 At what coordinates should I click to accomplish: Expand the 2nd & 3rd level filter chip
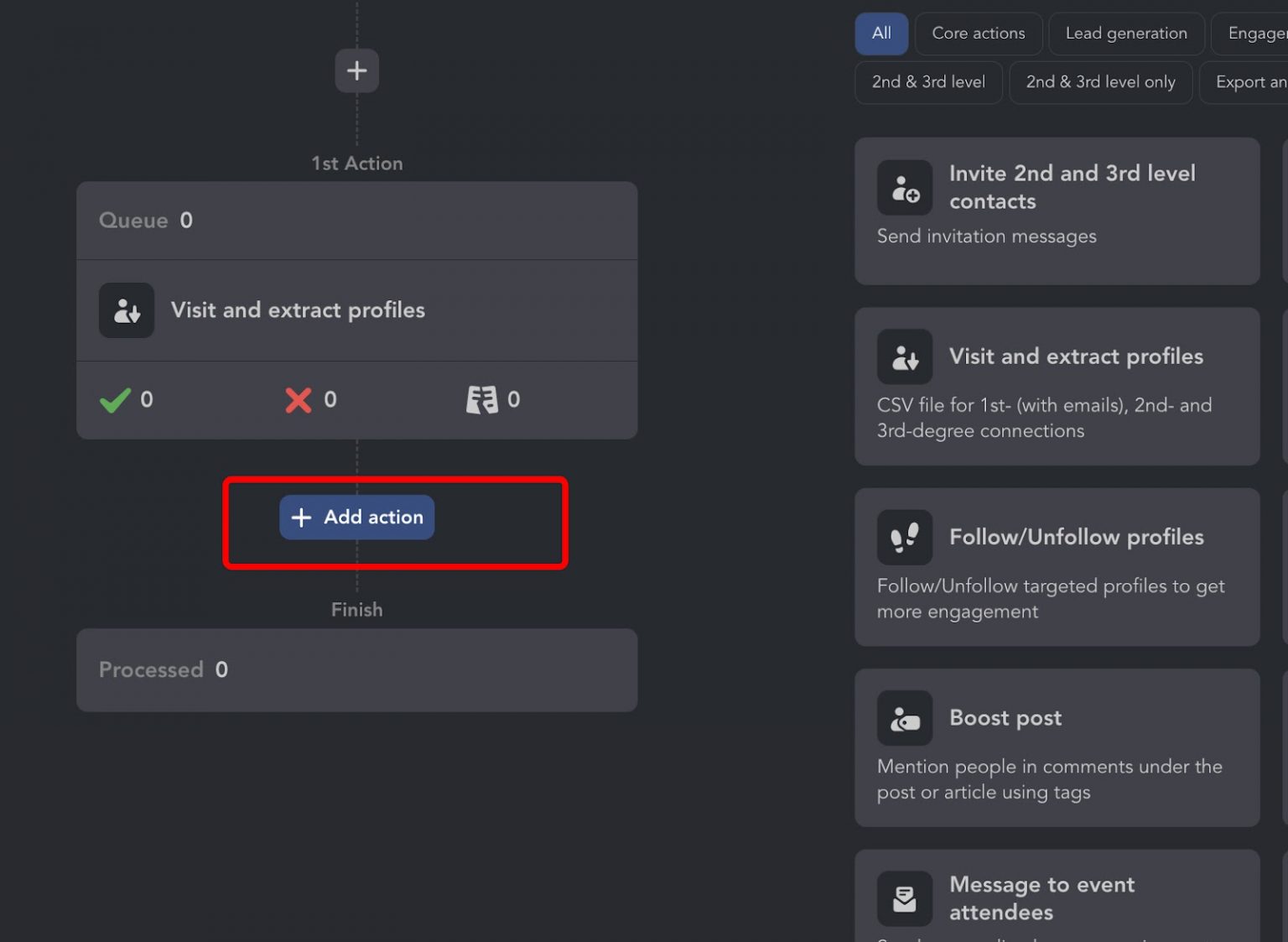927,82
